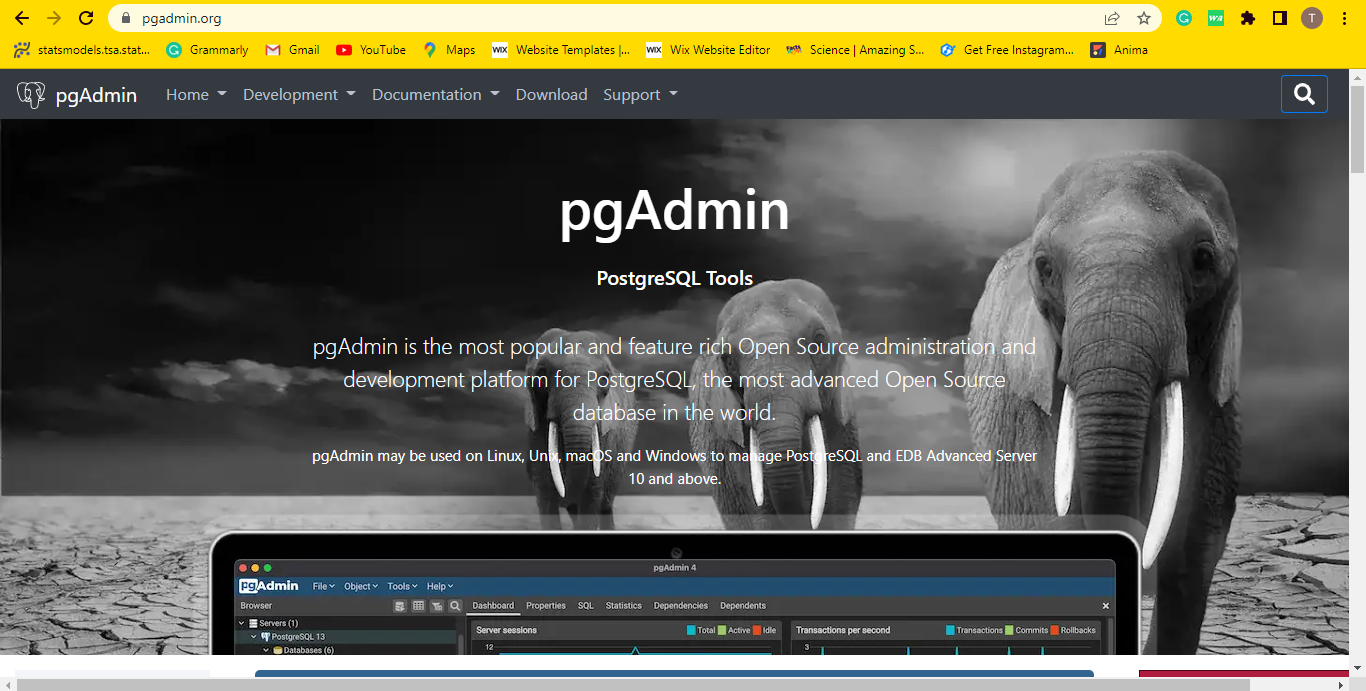The height and width of the screenshot is (691, 1366).
Task: Toggle the browser side panel icon
Action: coord(1279,18)
